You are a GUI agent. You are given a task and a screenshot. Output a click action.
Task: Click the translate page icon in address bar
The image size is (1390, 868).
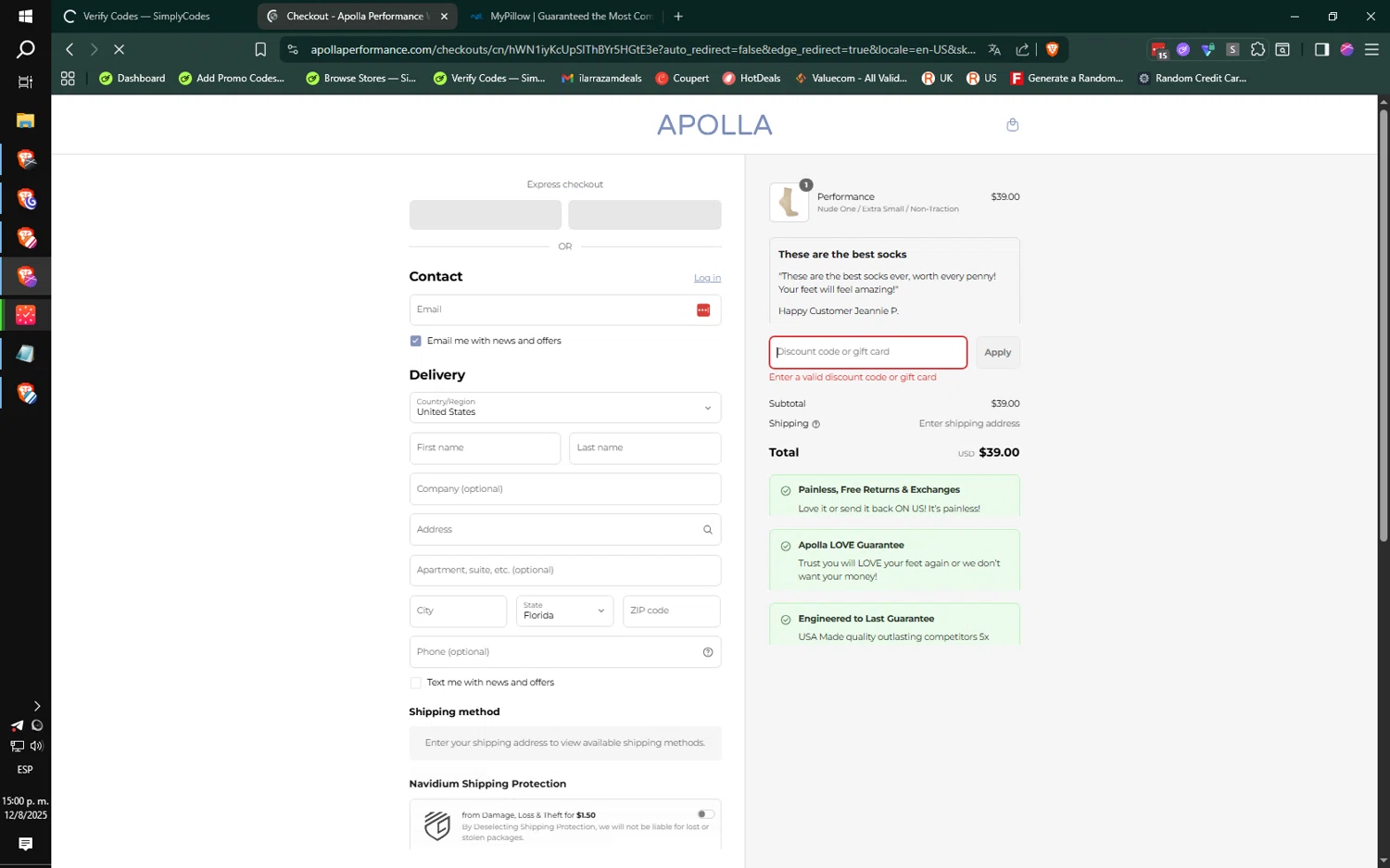coord(994,49)
